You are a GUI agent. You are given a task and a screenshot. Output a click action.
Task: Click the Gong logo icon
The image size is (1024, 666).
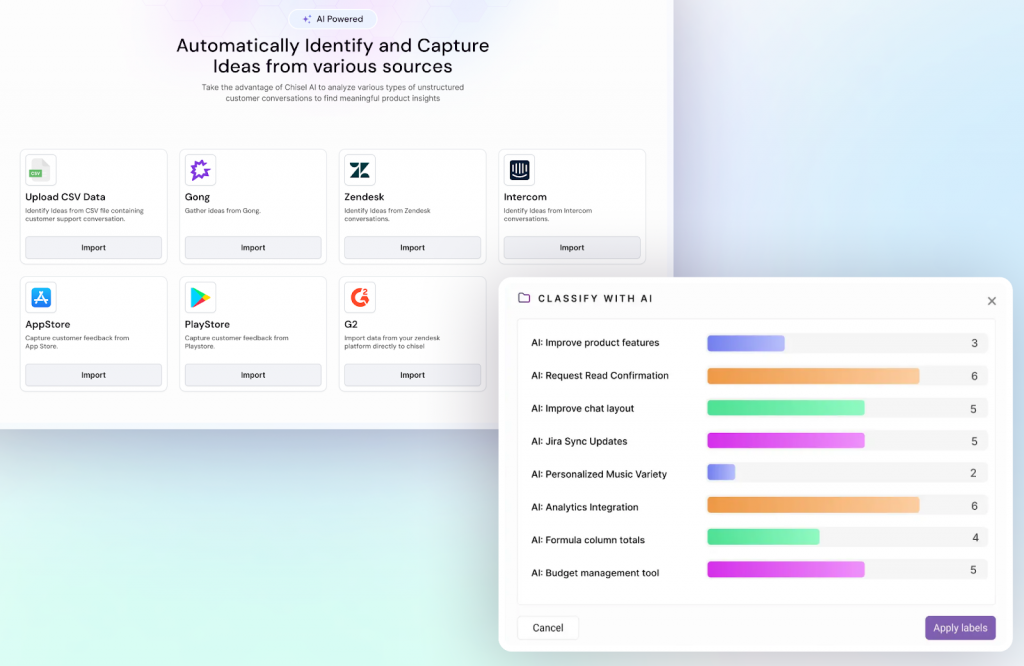200,170
